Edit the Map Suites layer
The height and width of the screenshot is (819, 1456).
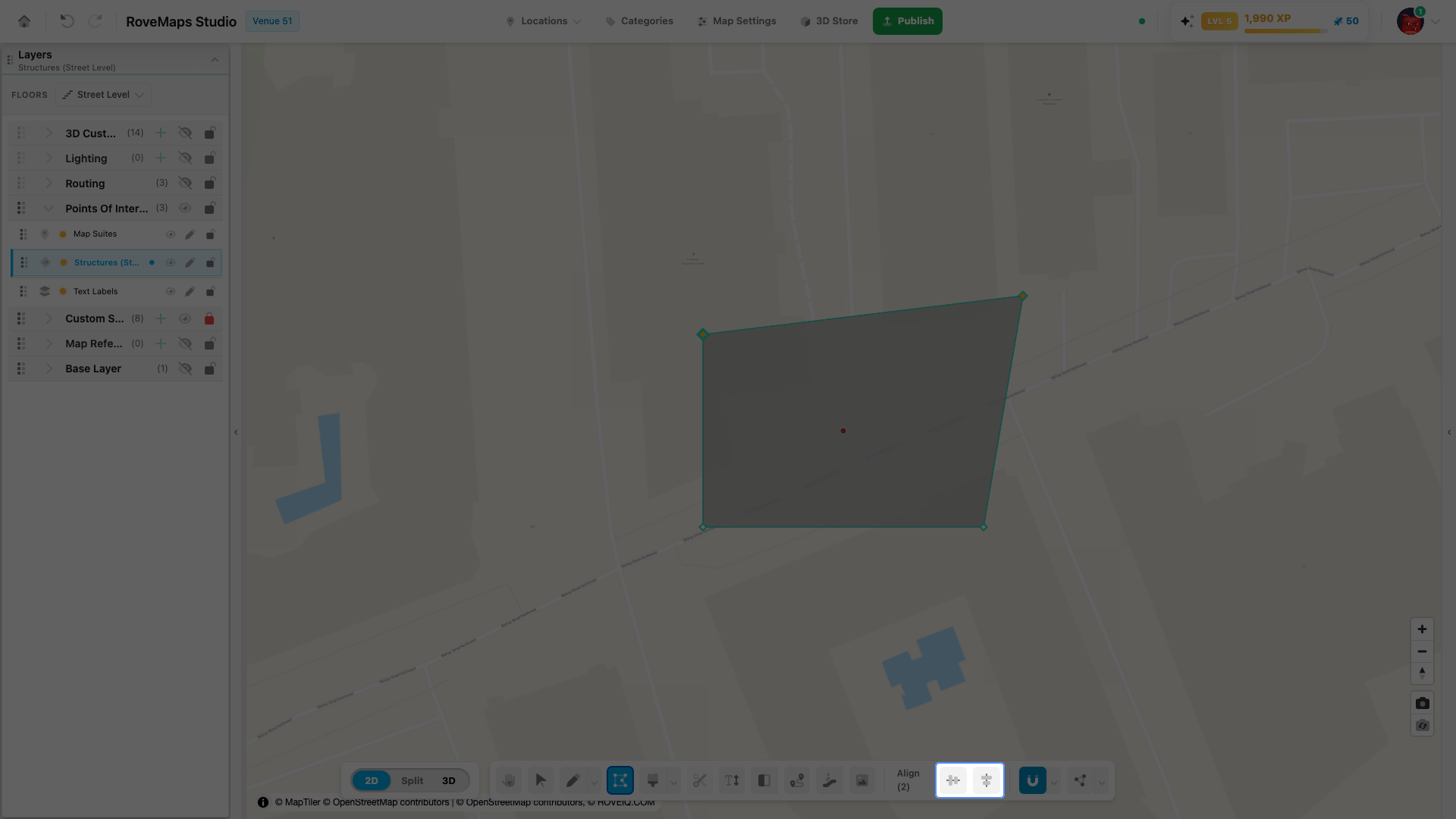click(x=190, y=234)
